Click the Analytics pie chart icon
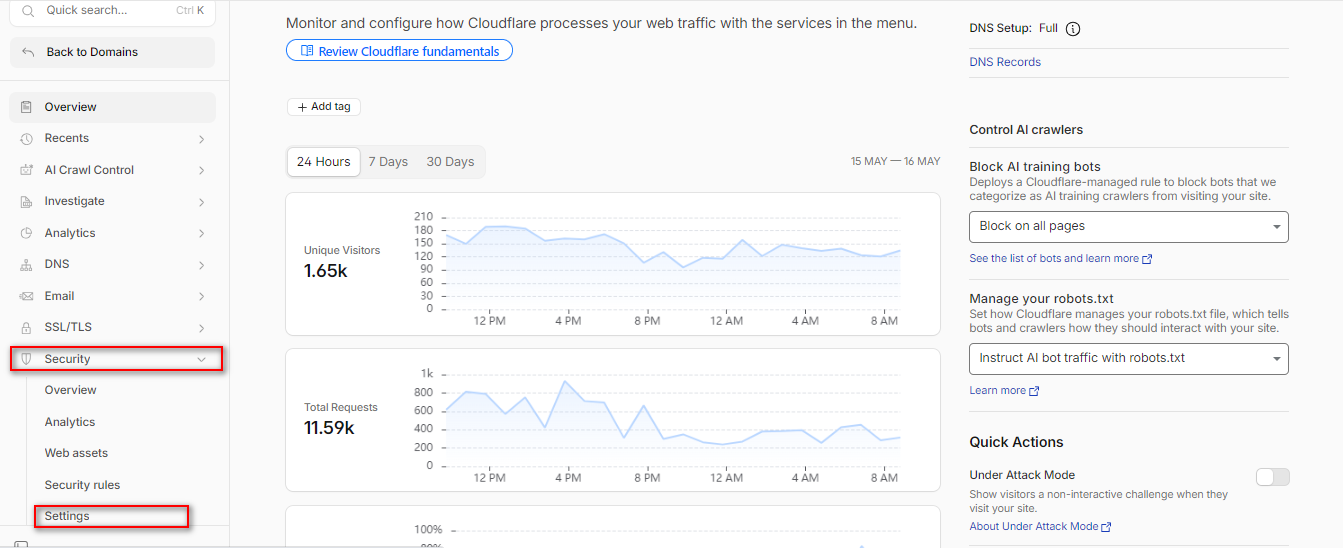 [26, 233]
